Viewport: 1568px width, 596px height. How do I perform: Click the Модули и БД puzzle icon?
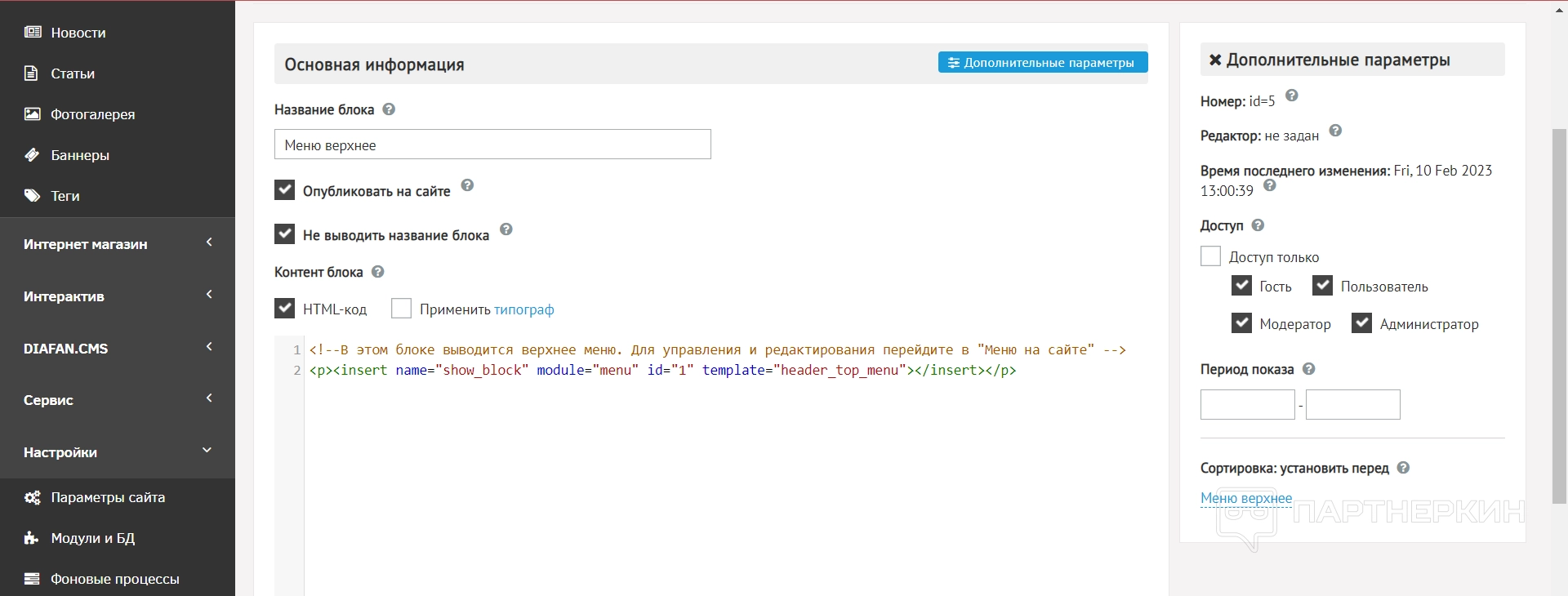pos(32,538)
